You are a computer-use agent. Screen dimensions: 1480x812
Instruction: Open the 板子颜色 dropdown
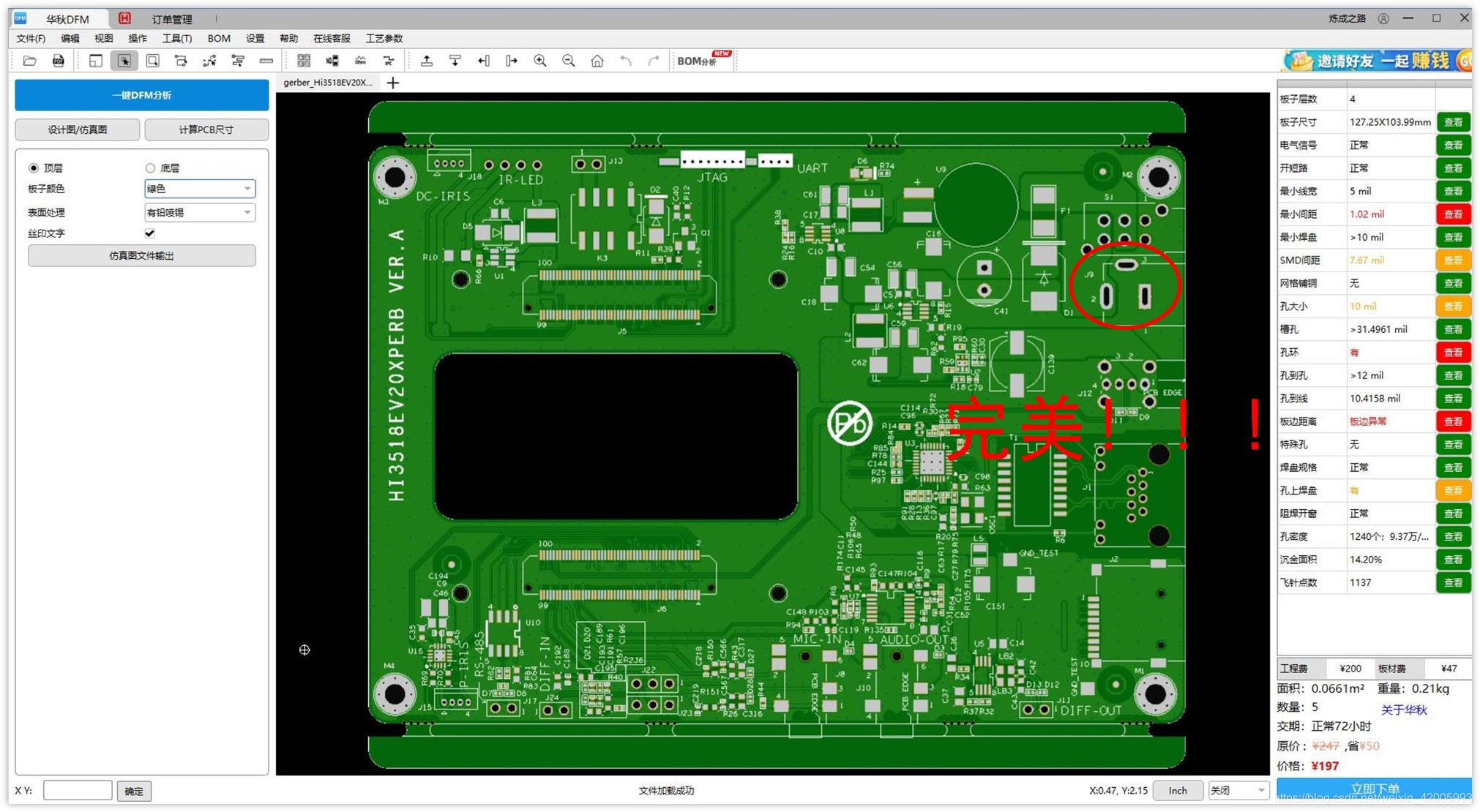pyautogui.click(x=199, y=189)
